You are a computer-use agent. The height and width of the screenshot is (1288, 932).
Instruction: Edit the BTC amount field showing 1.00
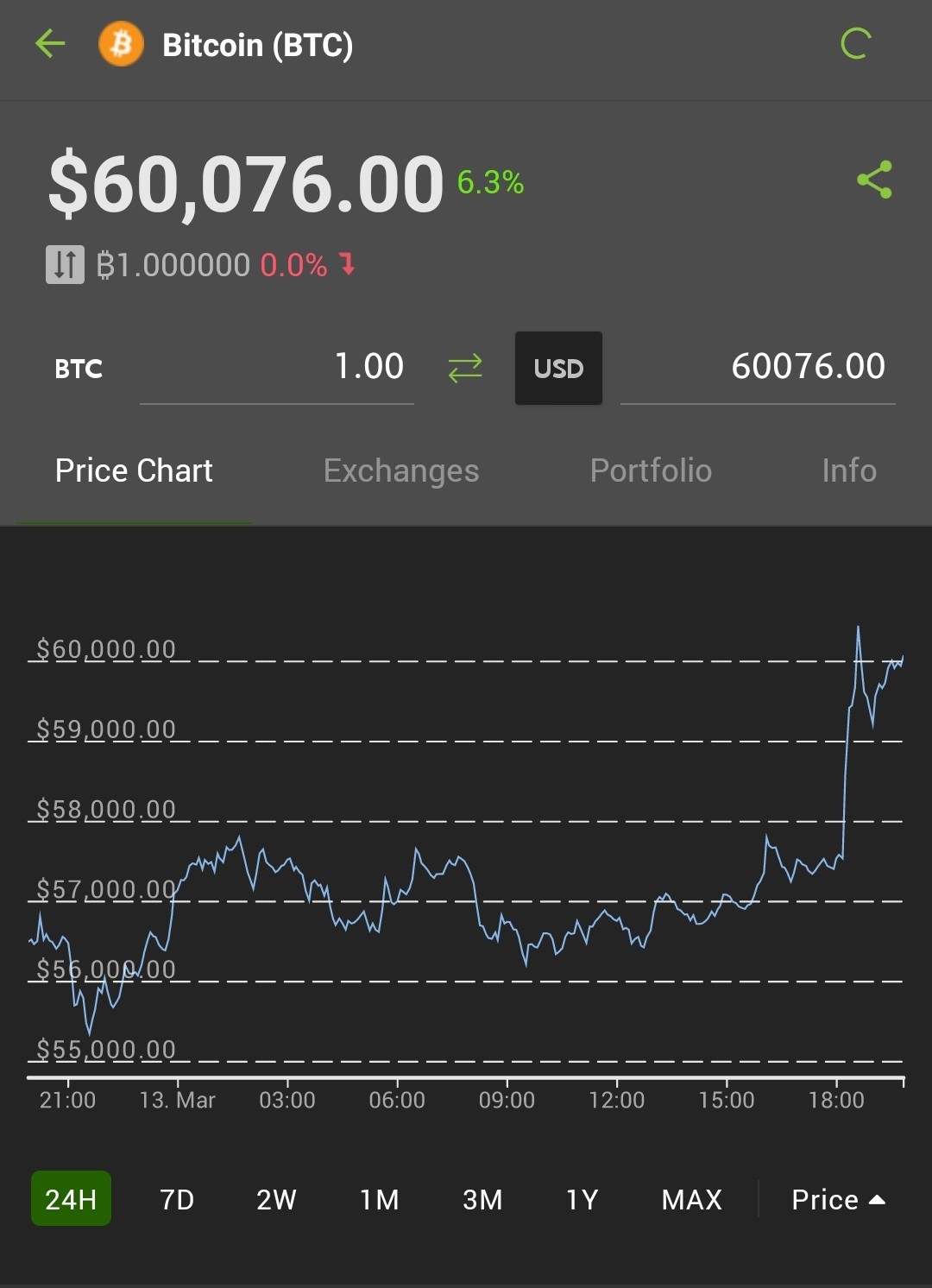pos(277,368)
